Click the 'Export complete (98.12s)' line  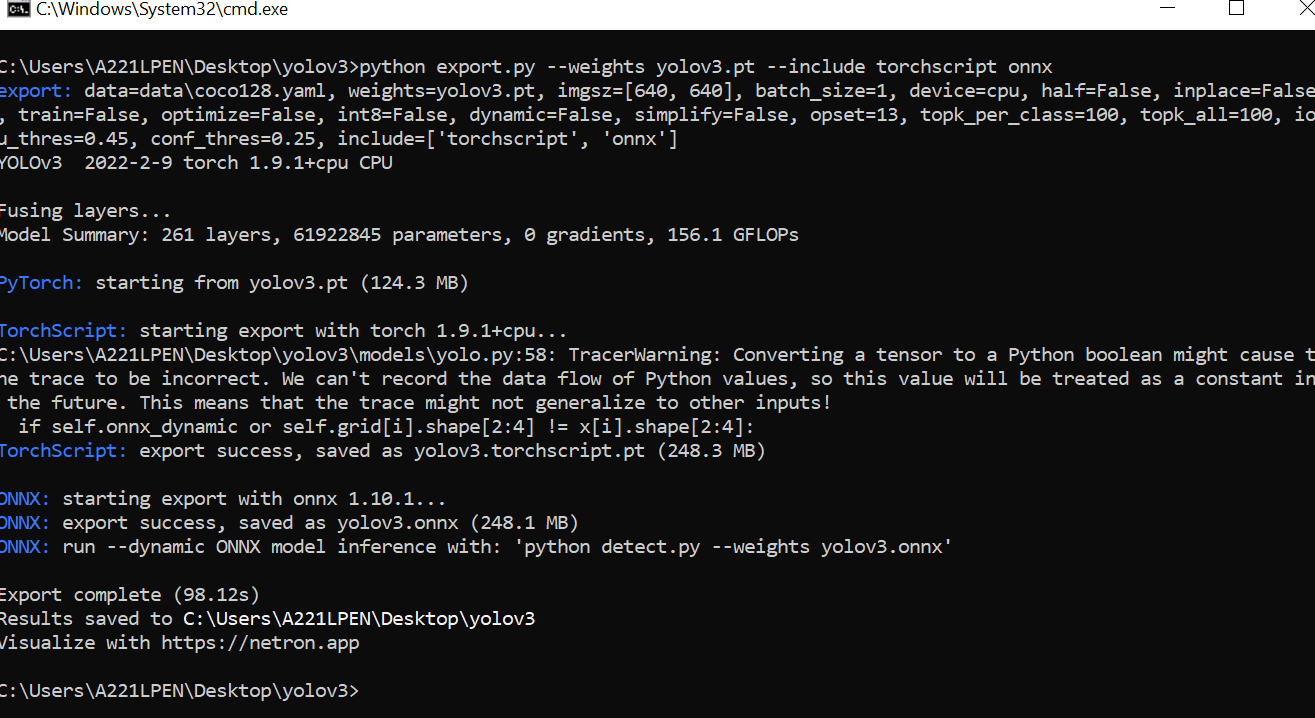[130, 594]
